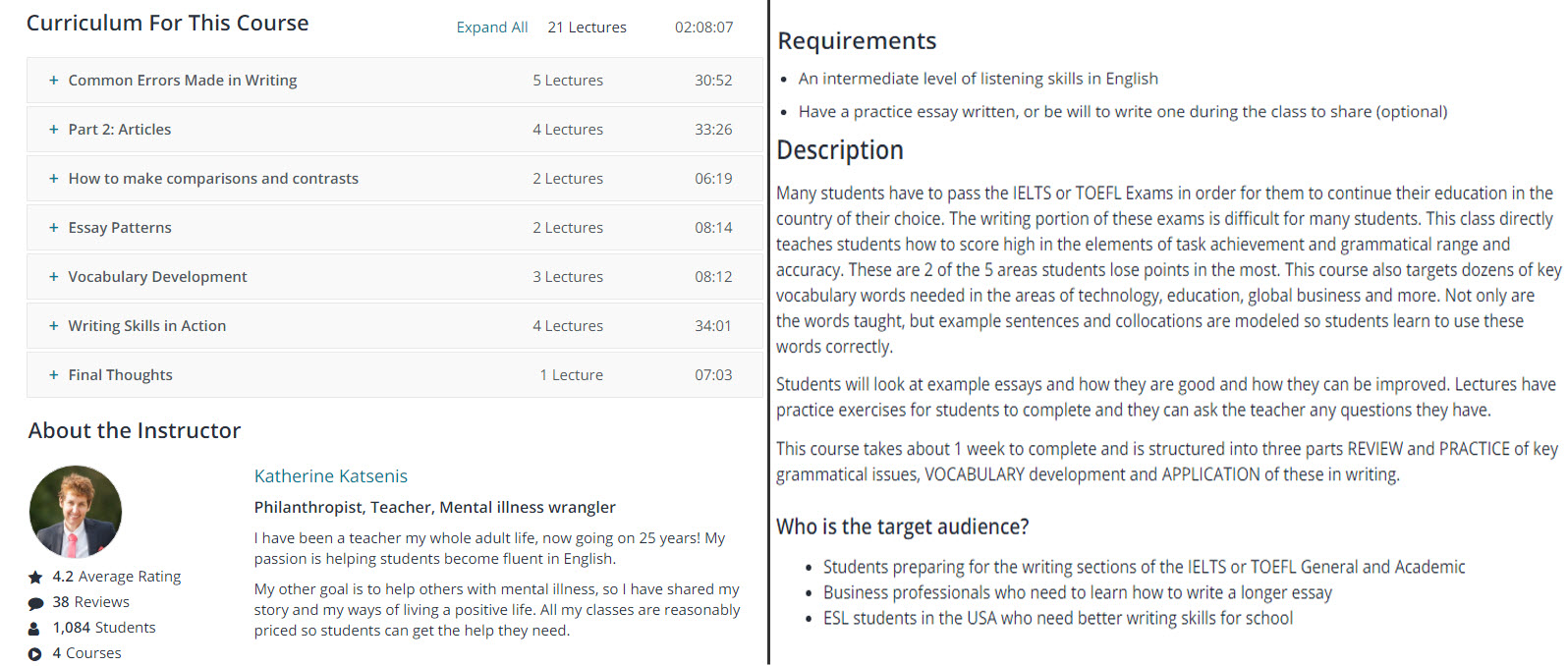Click '1 Lecture' in Final Thoughts row

(x=572, y=375)
